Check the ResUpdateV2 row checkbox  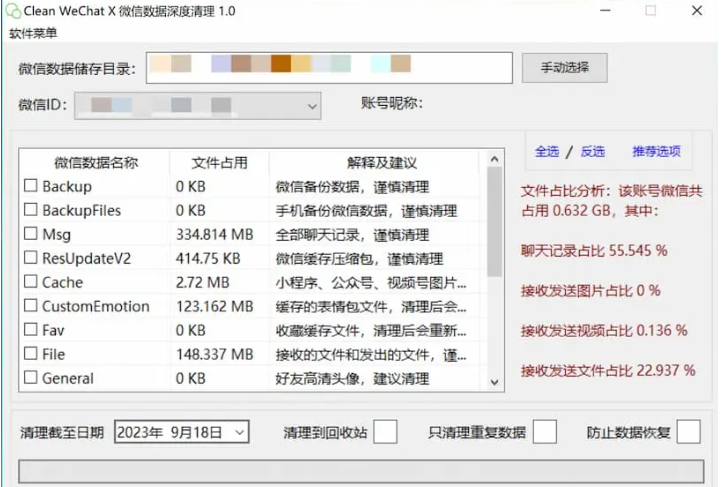click(30, 258)
